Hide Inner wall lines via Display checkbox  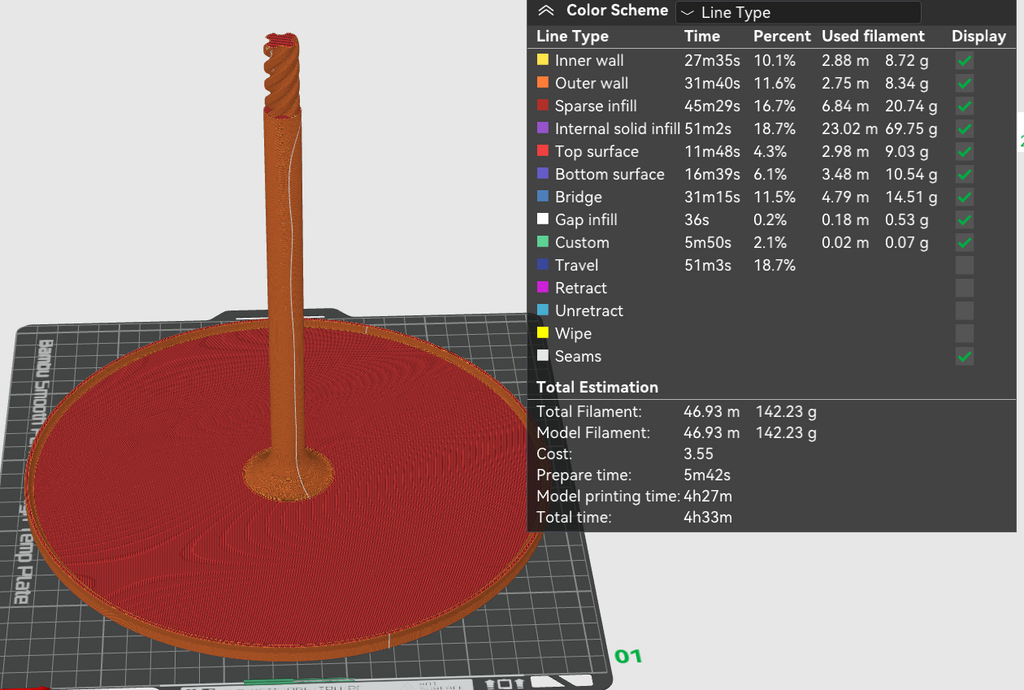coord(964,61)
